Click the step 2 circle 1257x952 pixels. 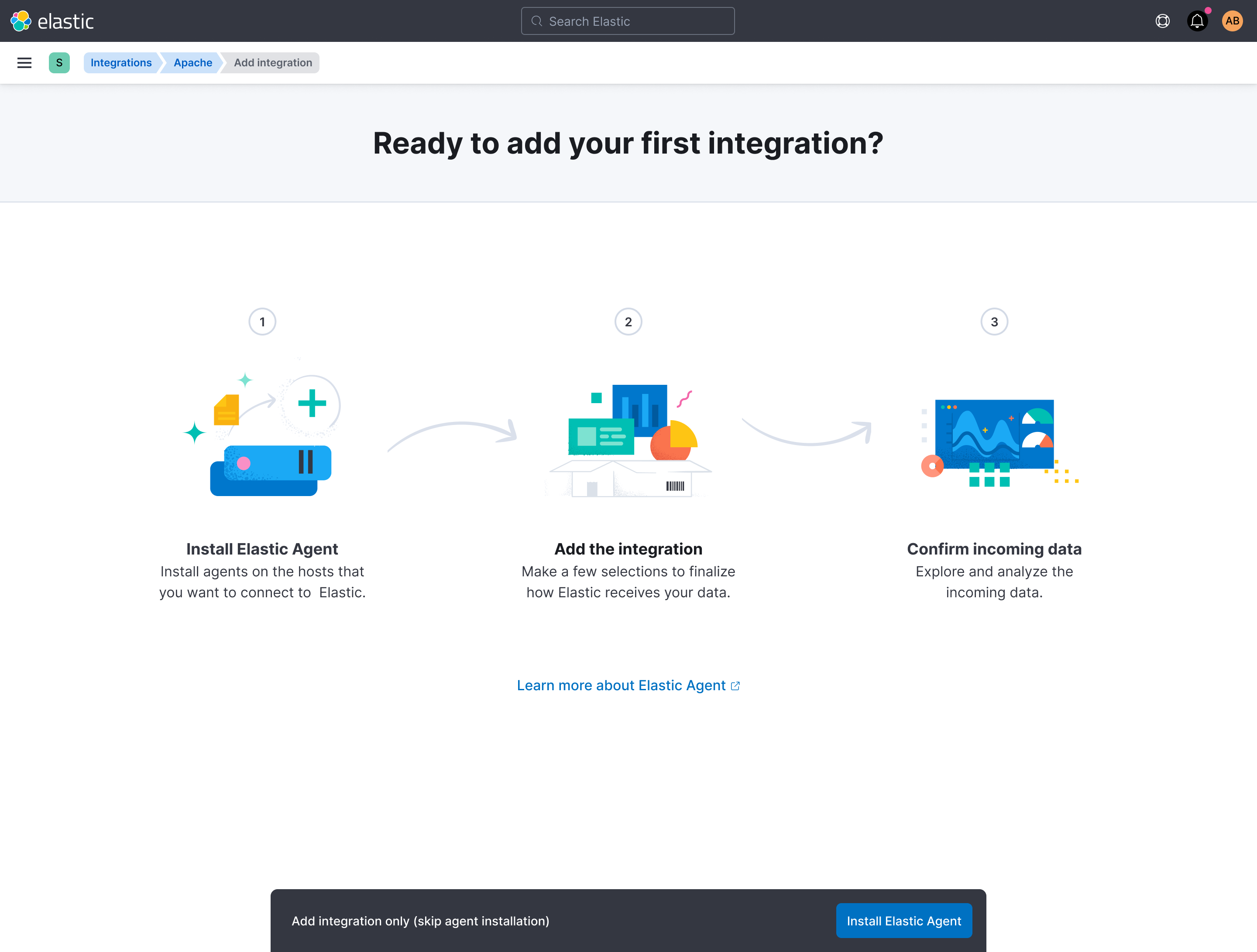[x=628, y=322]
